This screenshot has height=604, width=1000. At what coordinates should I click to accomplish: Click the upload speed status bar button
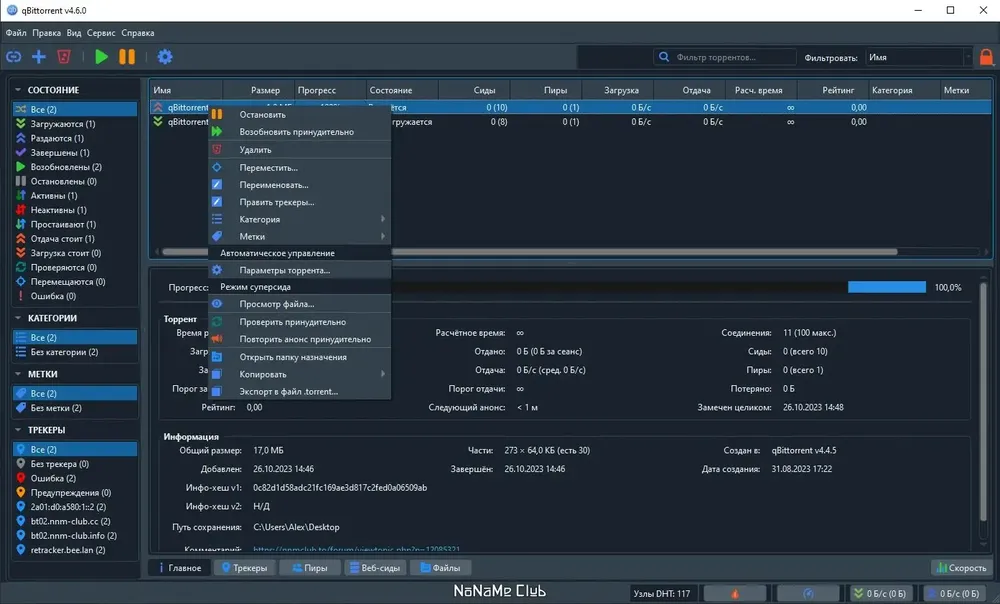(954, 594)
